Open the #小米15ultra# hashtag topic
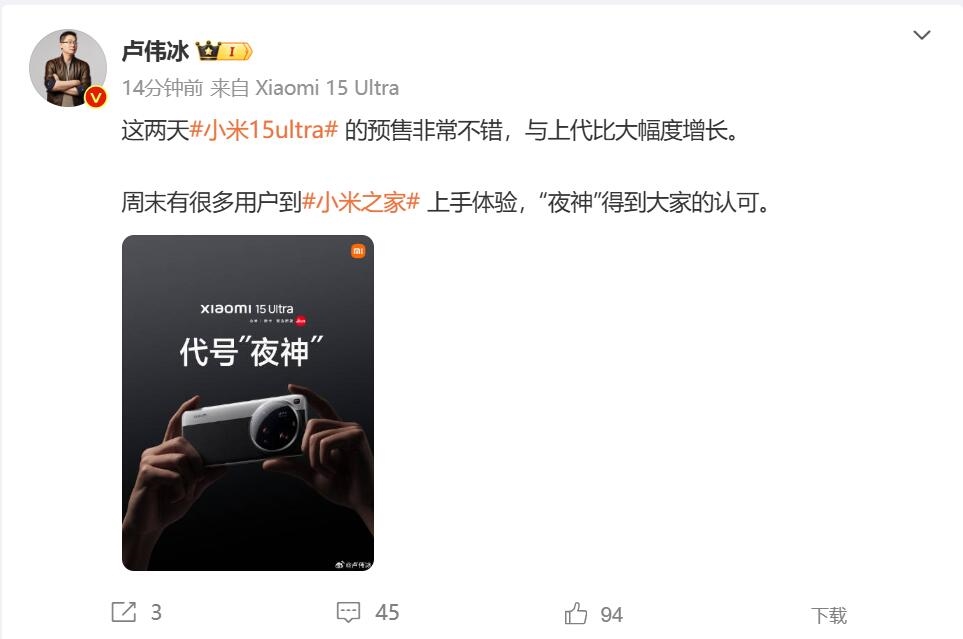963x639 pixels. coord(264,130)
